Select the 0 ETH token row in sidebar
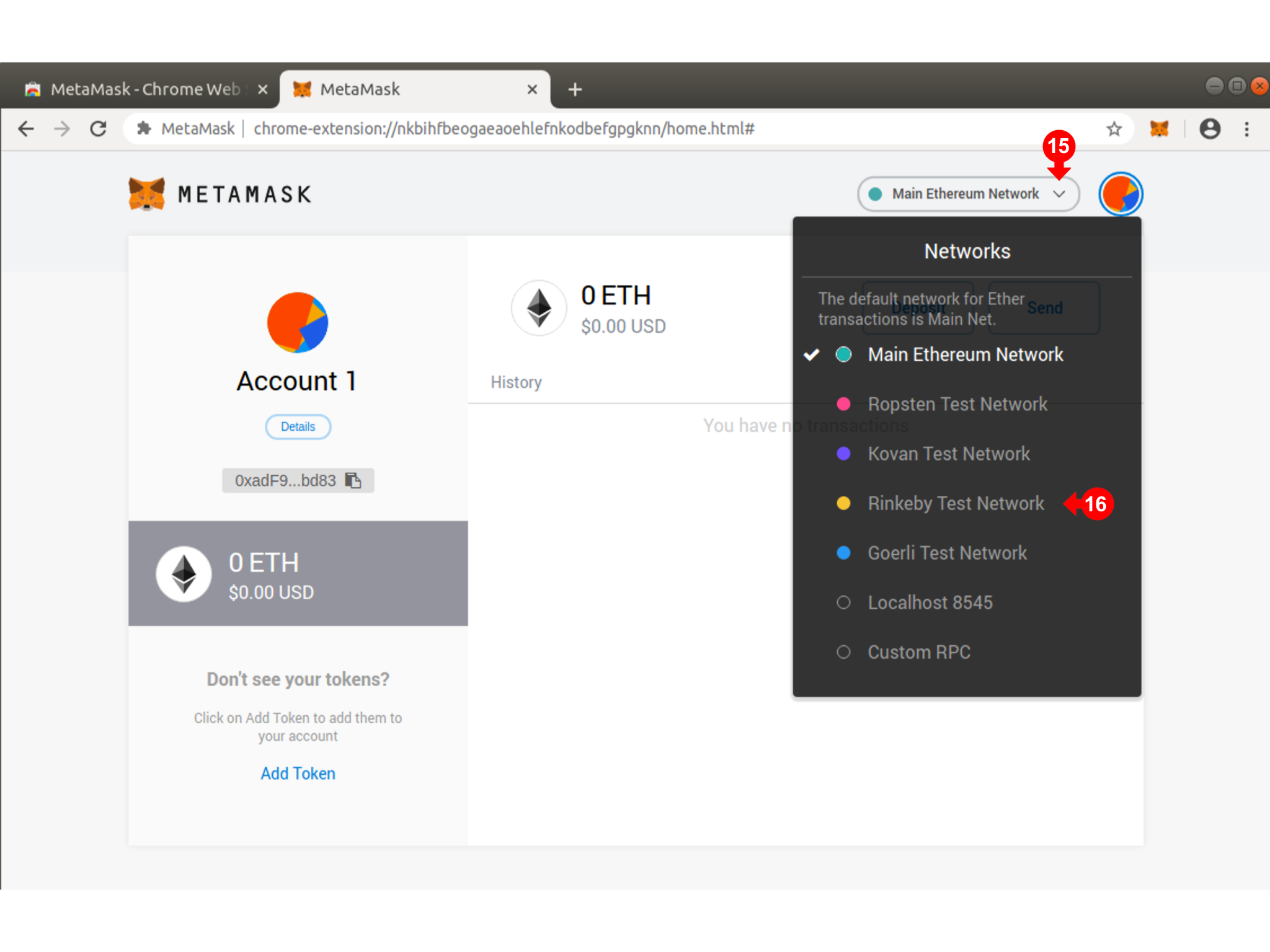The image size is (1270, 952). pos(298,573)
